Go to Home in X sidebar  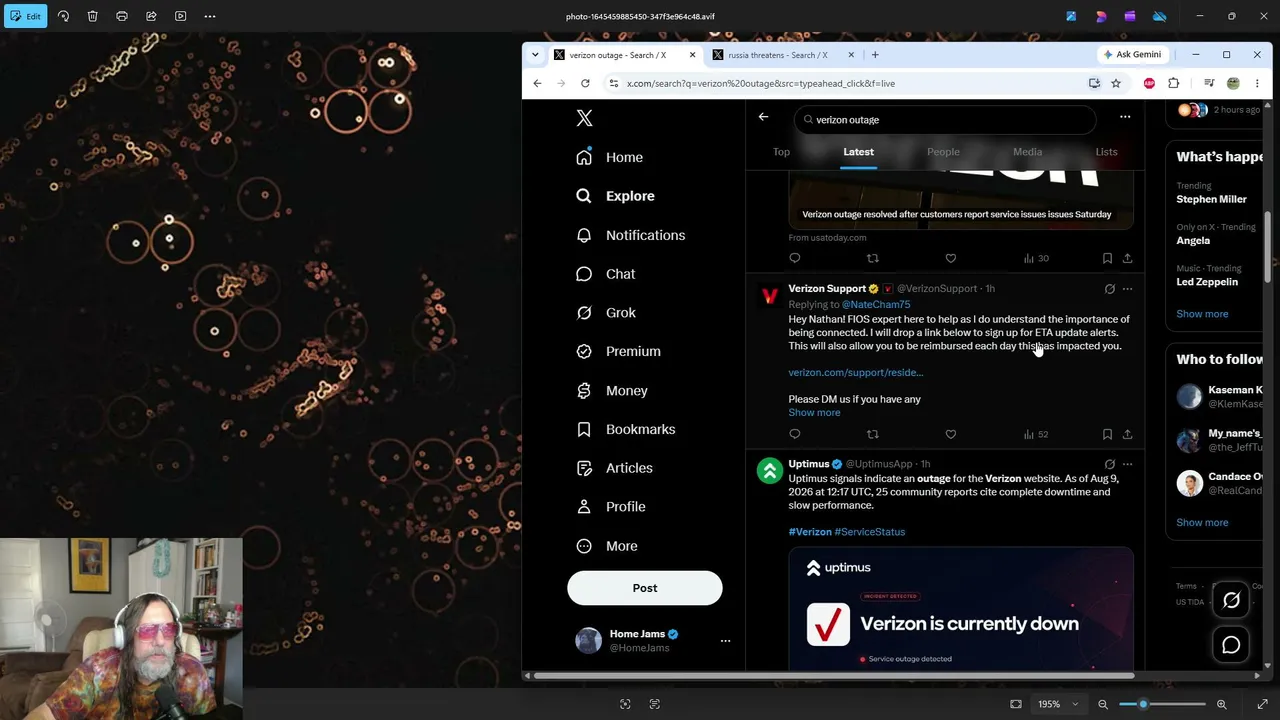point(610,157)
